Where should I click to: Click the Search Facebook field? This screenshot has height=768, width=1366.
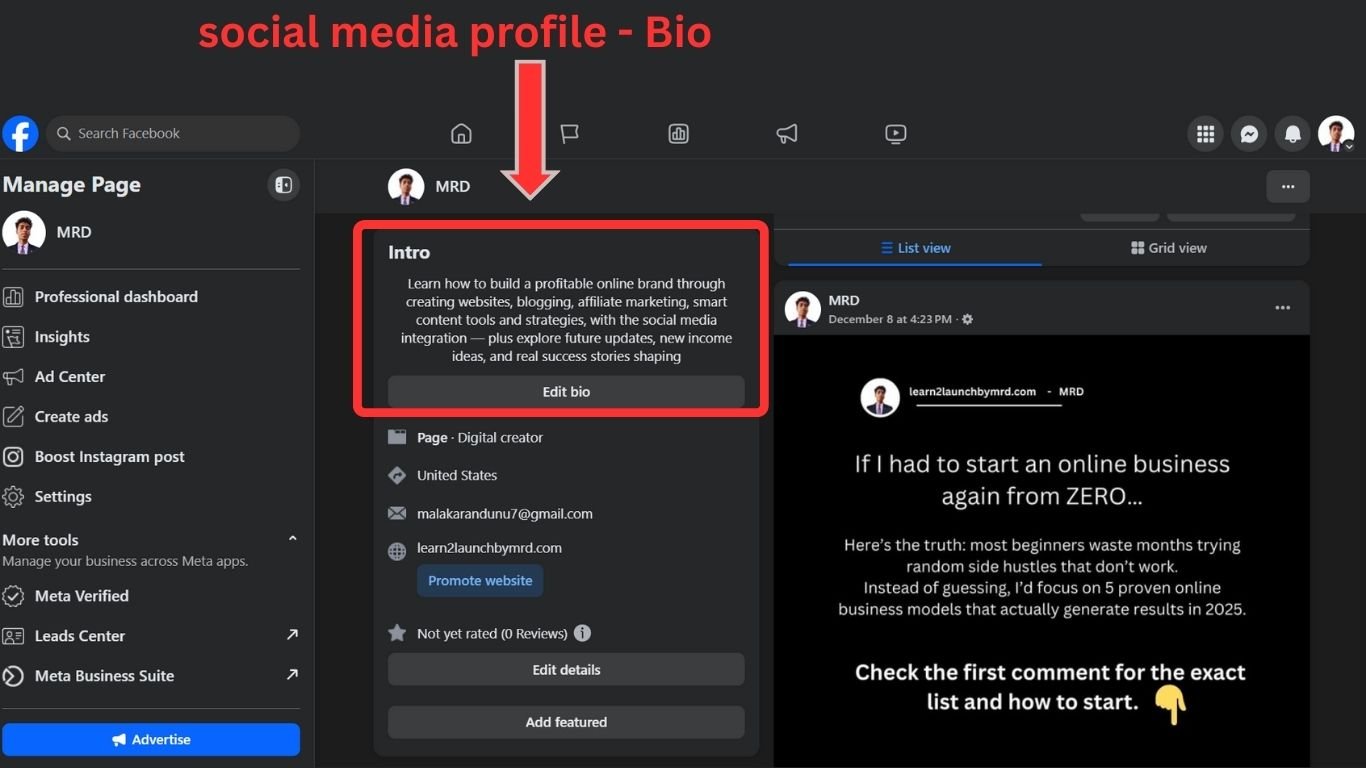(x=172, y=133)
